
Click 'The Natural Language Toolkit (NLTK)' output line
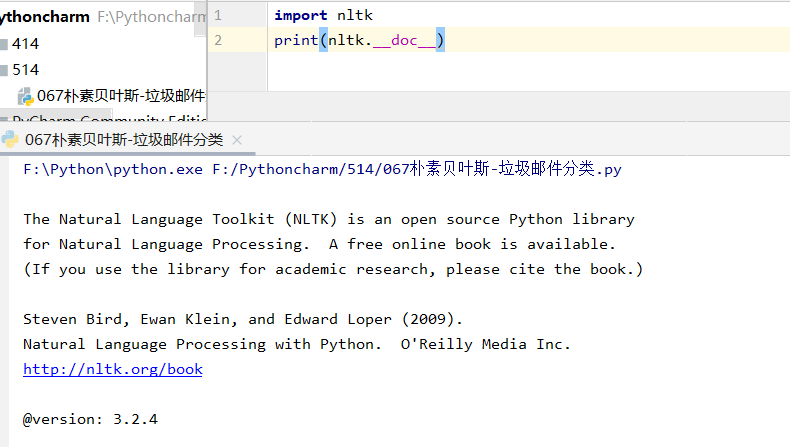tap(328, 219)
